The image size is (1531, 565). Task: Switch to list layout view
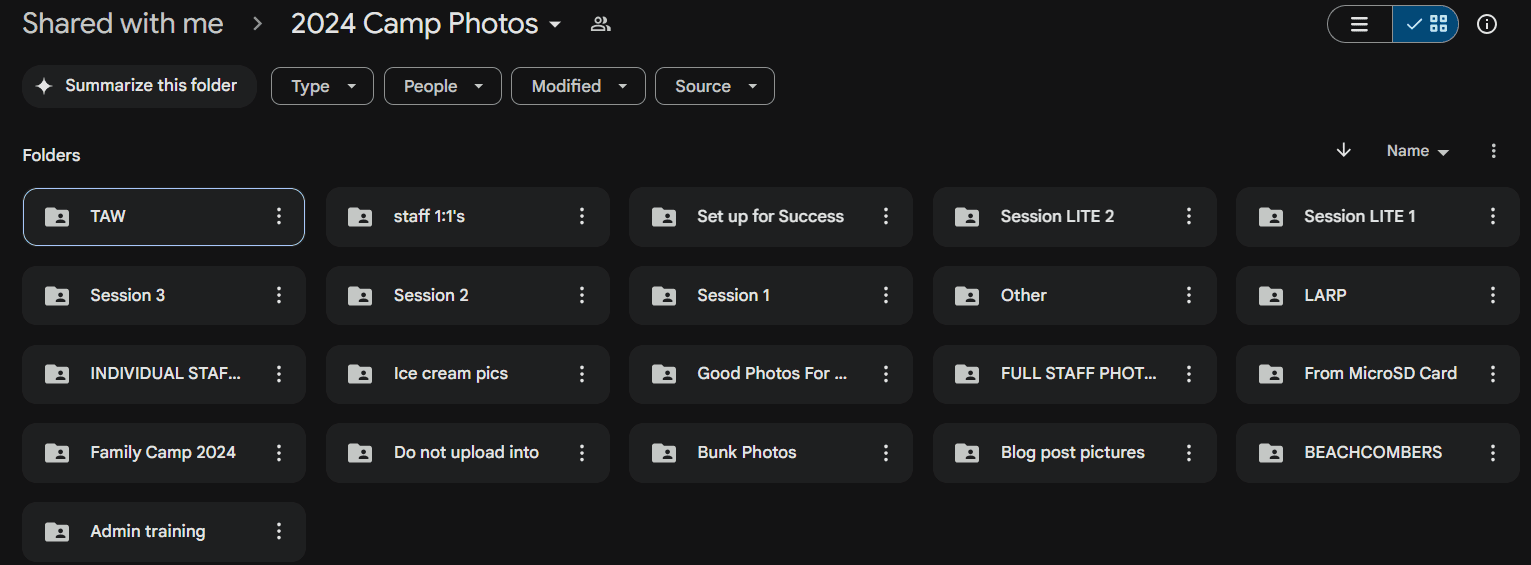(1359, 25)
